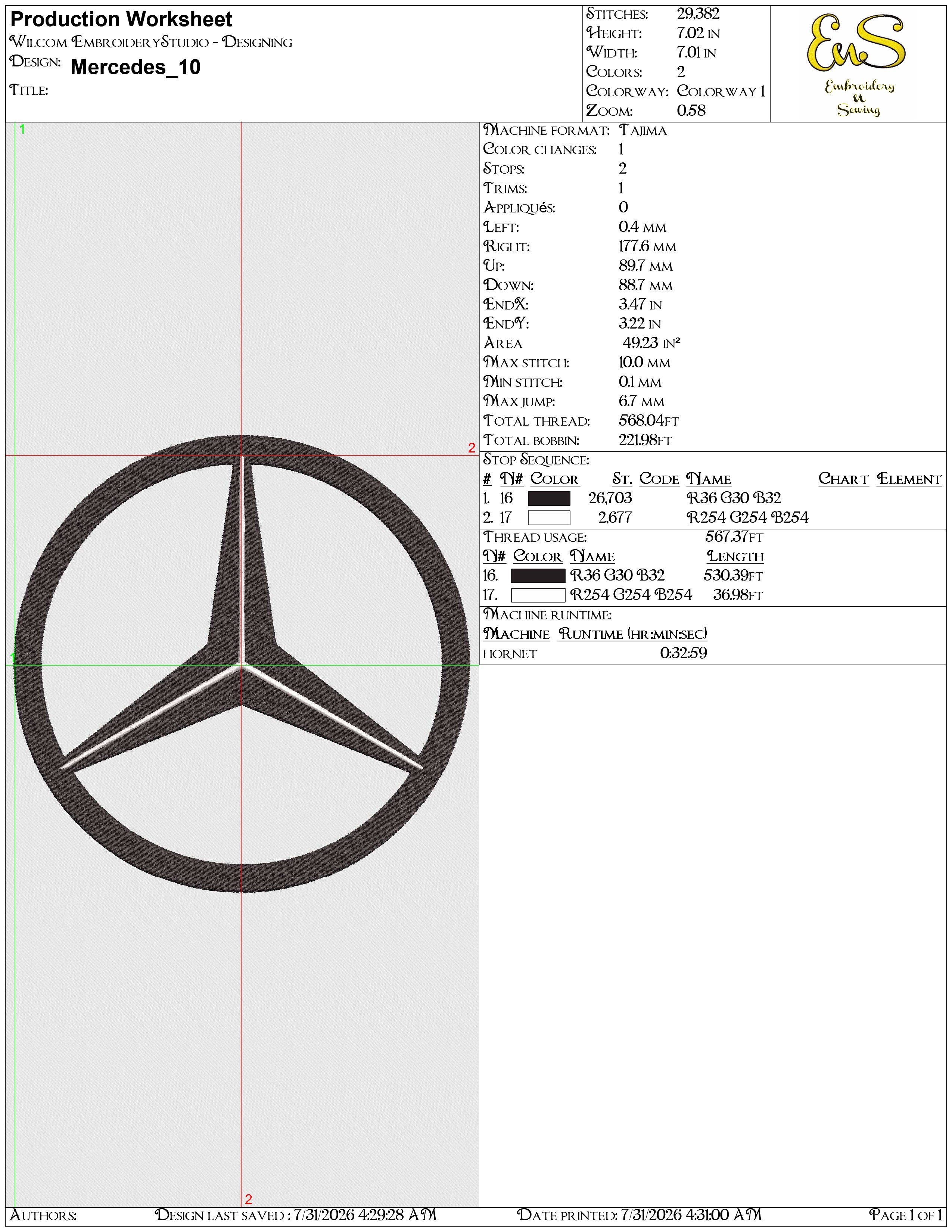Image resolution: width=952 pixels, height=1232 pixels.
Task: Click the "Chart" column header
Action: [x=844, y=479]
